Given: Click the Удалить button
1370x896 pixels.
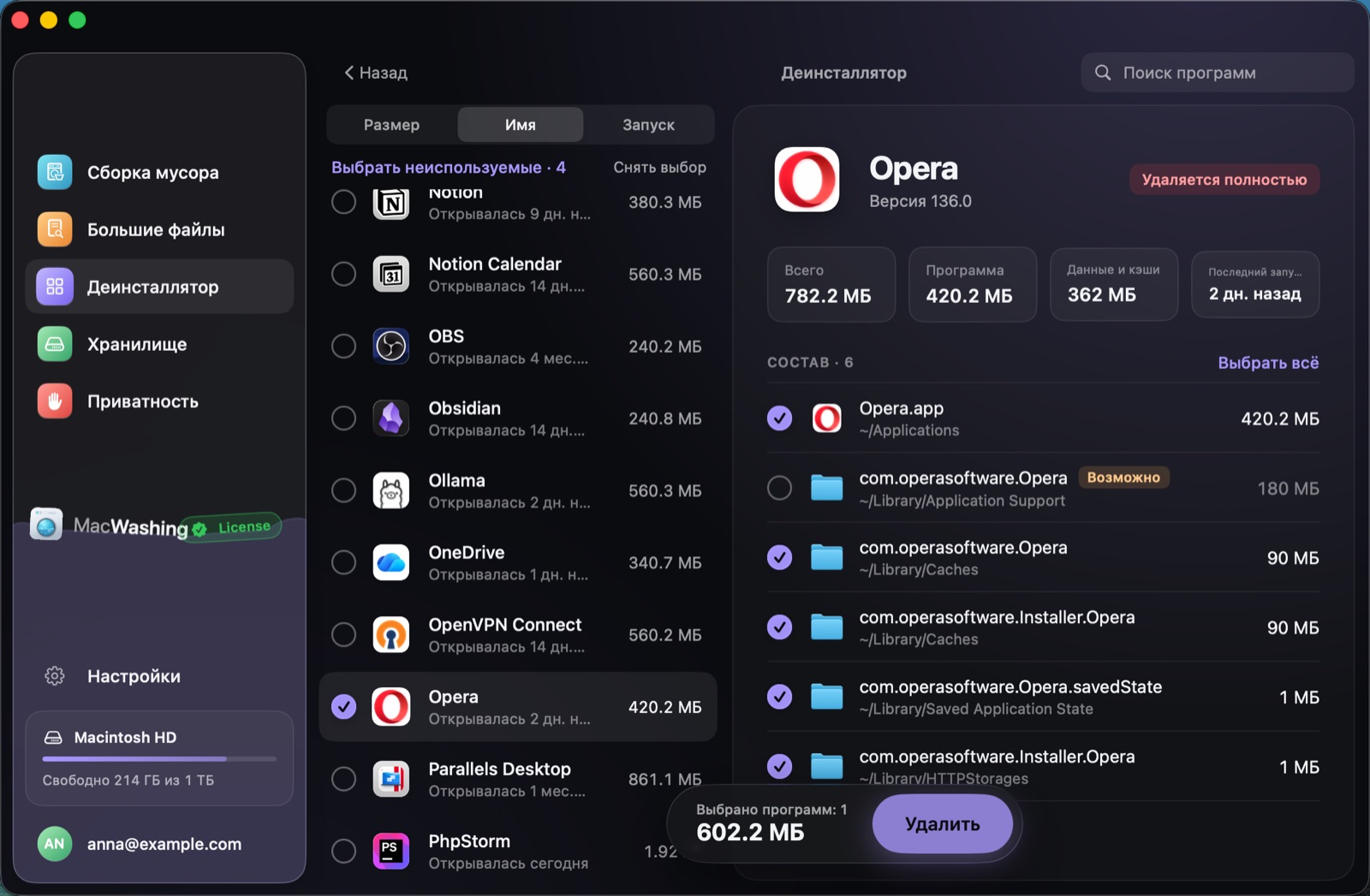Looking at the screenshot, I should pyautogui.click(x=943, y=824).
